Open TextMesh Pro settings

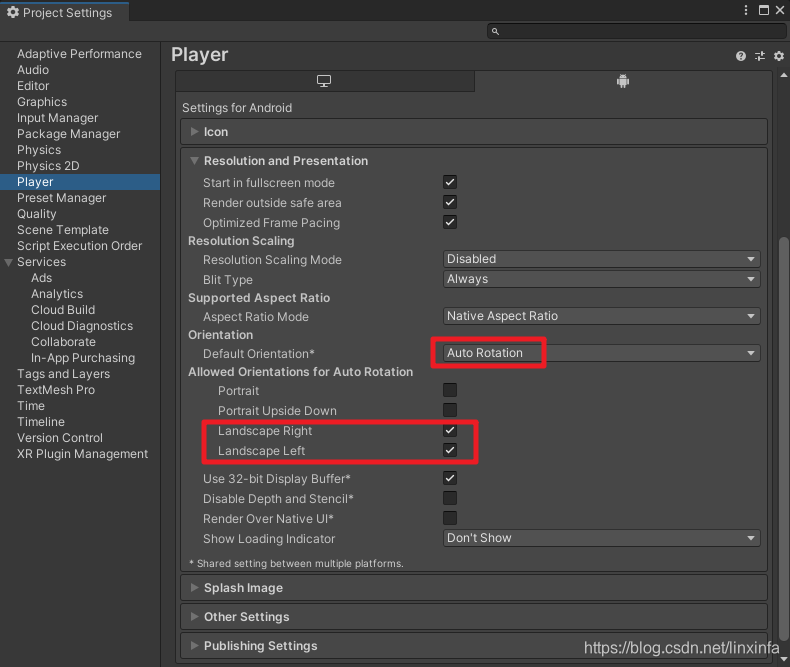(55, 390)
